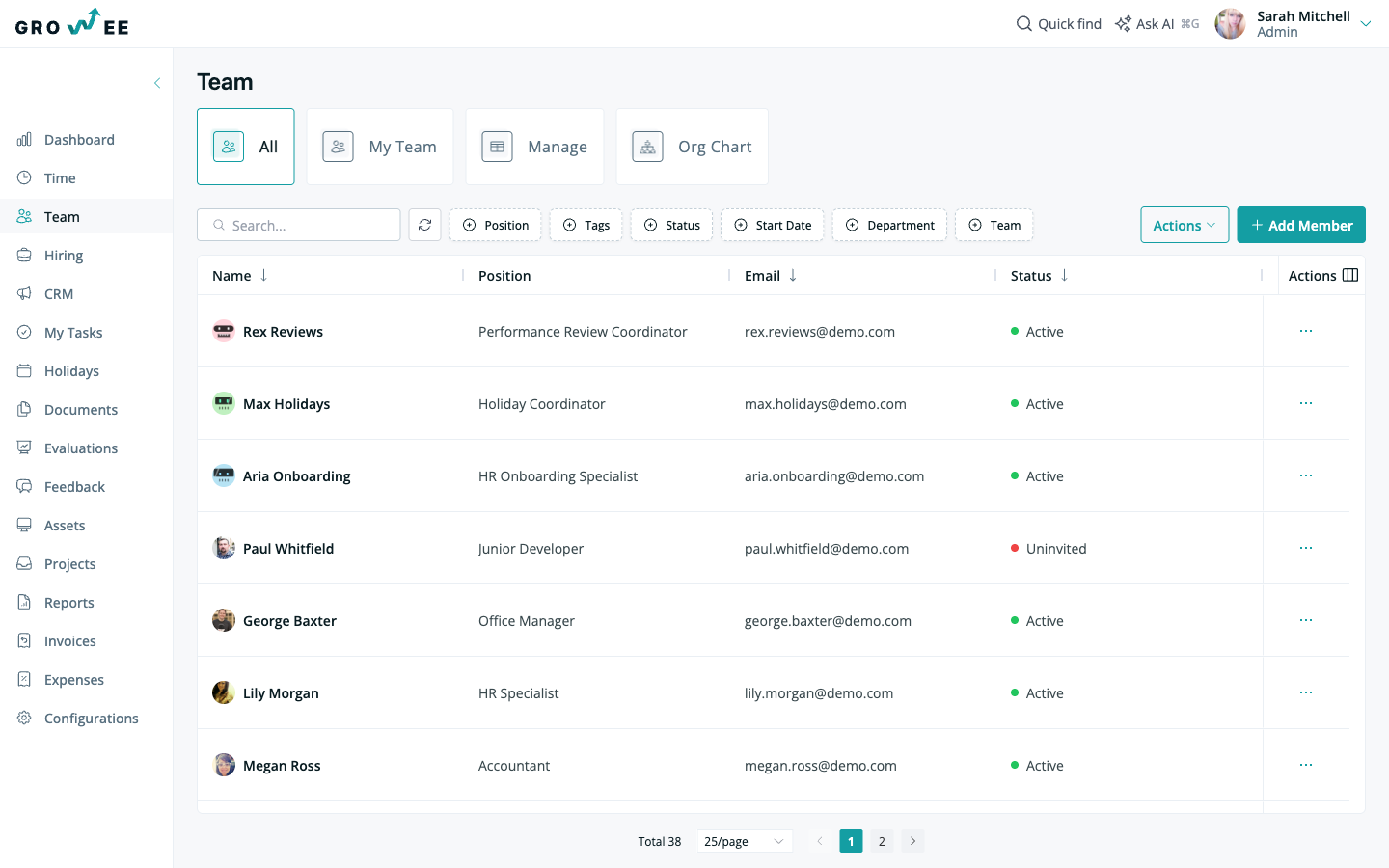
Task: Click Add Member button
Action: 1301,225
